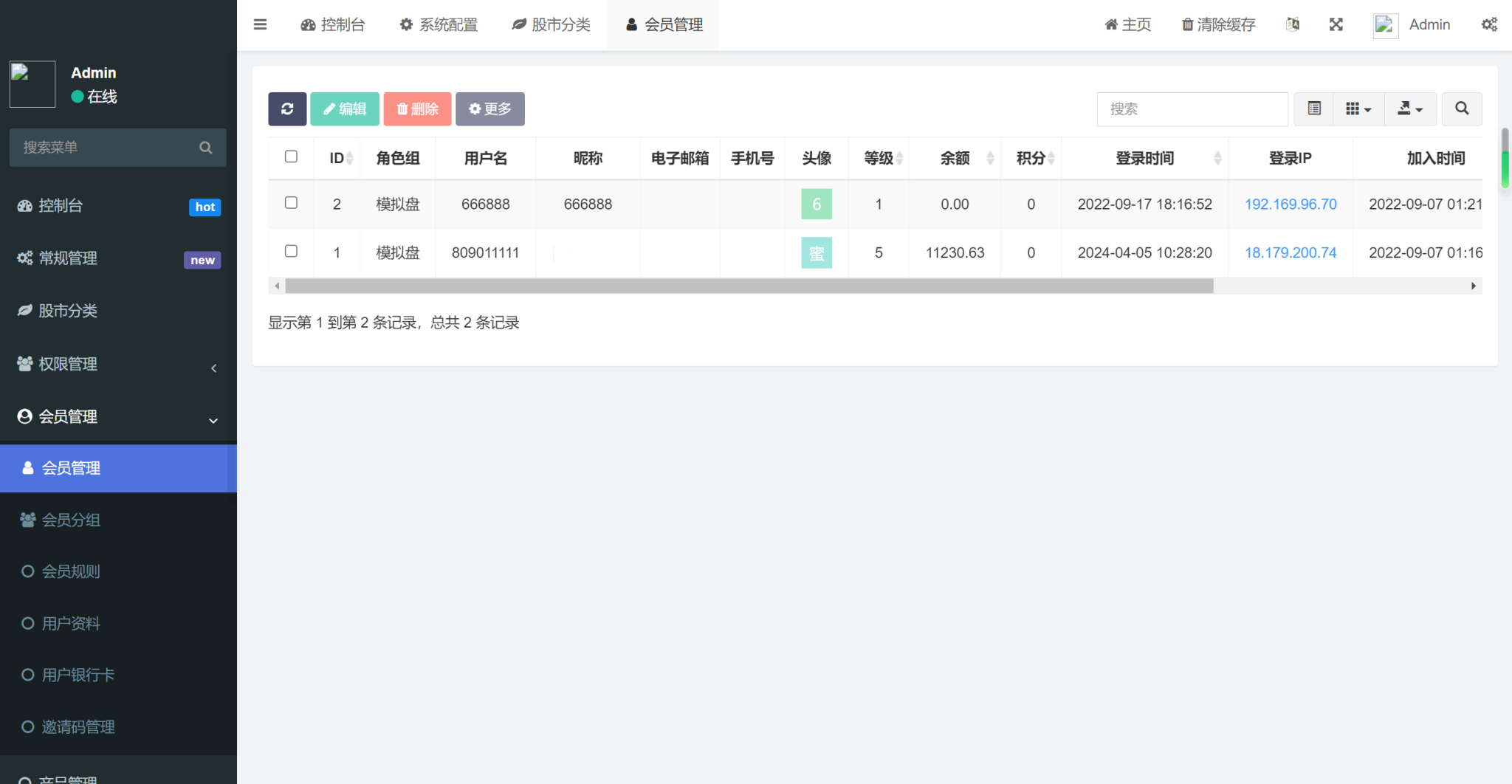Click balance cell 11230.63
This screenshot has height=784, width=1512.
[x=955, y=253]
